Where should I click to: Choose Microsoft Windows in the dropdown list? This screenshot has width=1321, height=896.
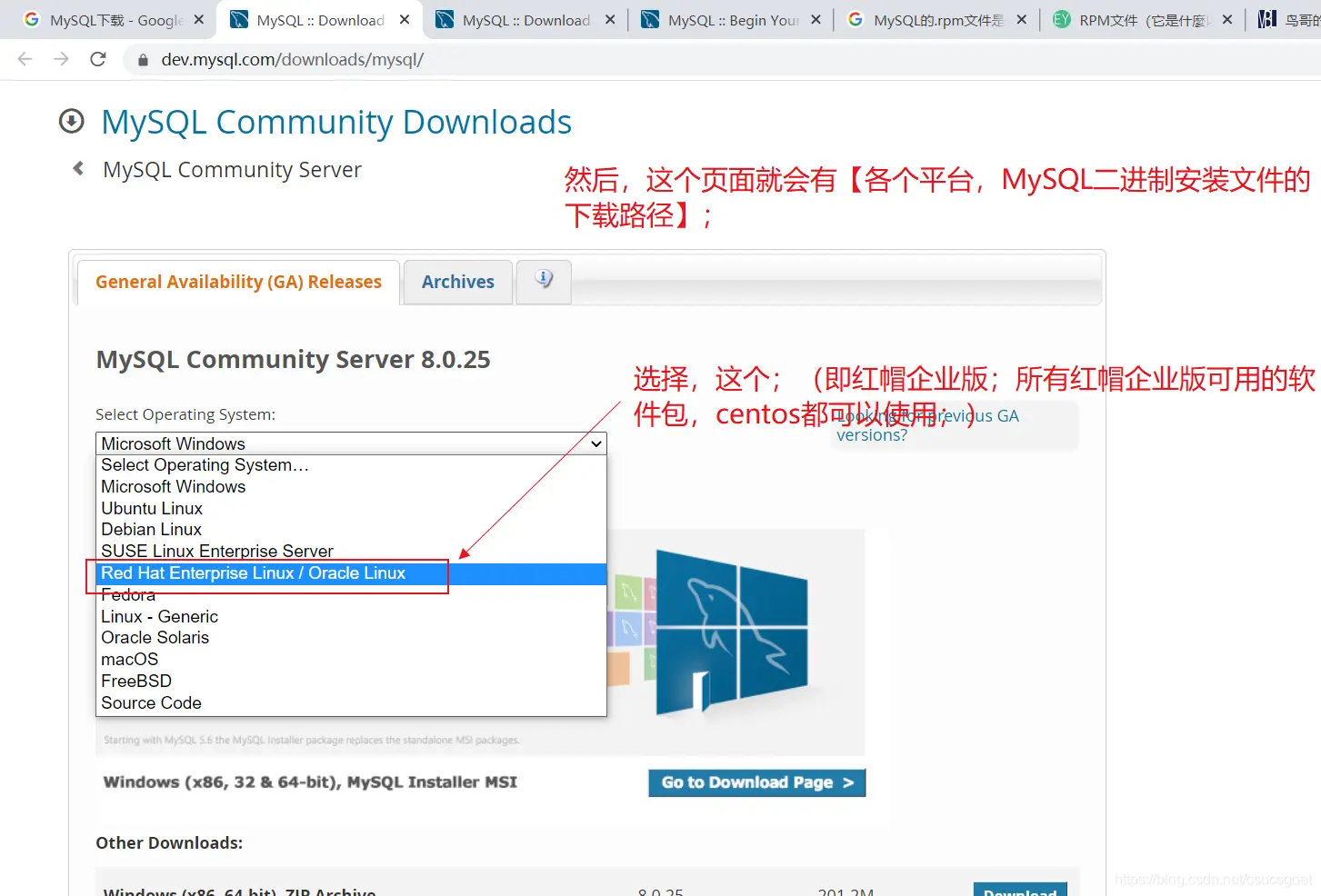click(x=351, y=487)
